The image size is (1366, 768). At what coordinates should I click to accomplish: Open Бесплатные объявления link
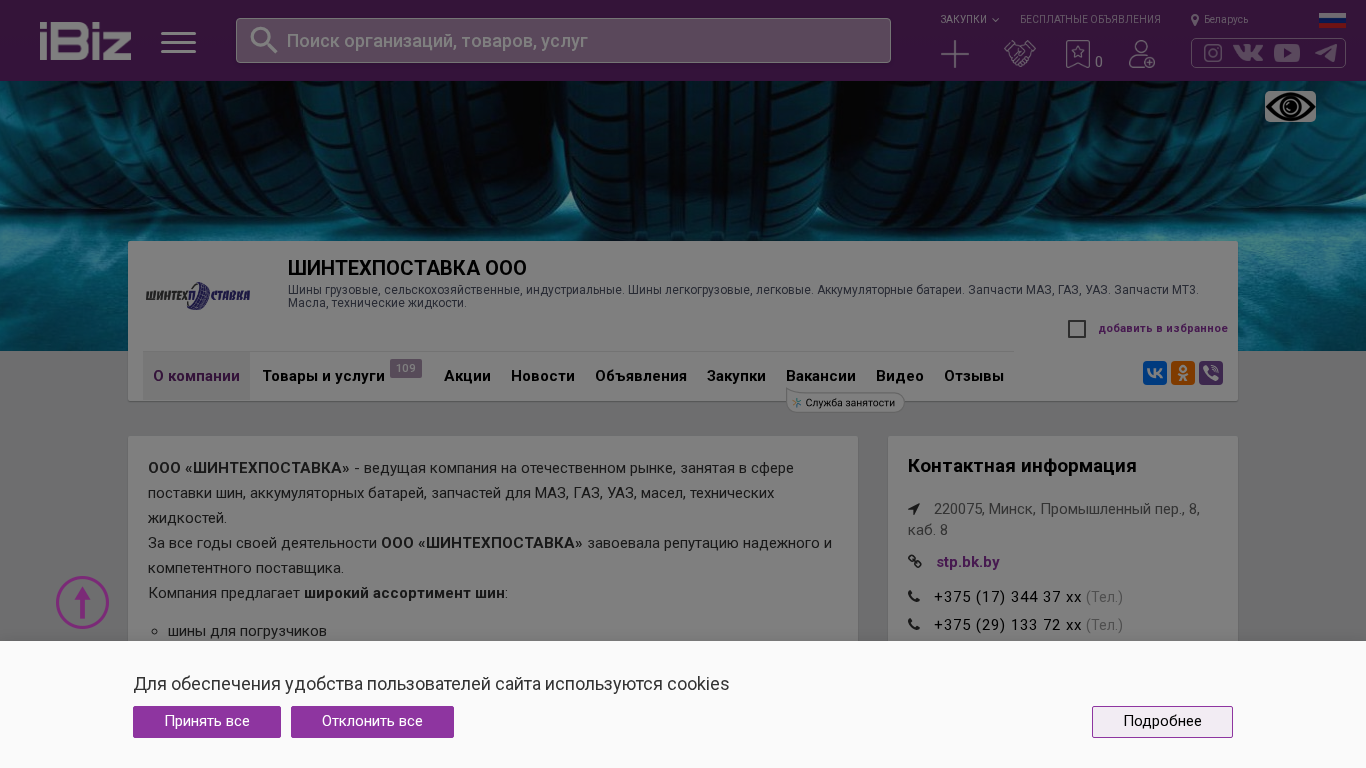click(1090, 19)
